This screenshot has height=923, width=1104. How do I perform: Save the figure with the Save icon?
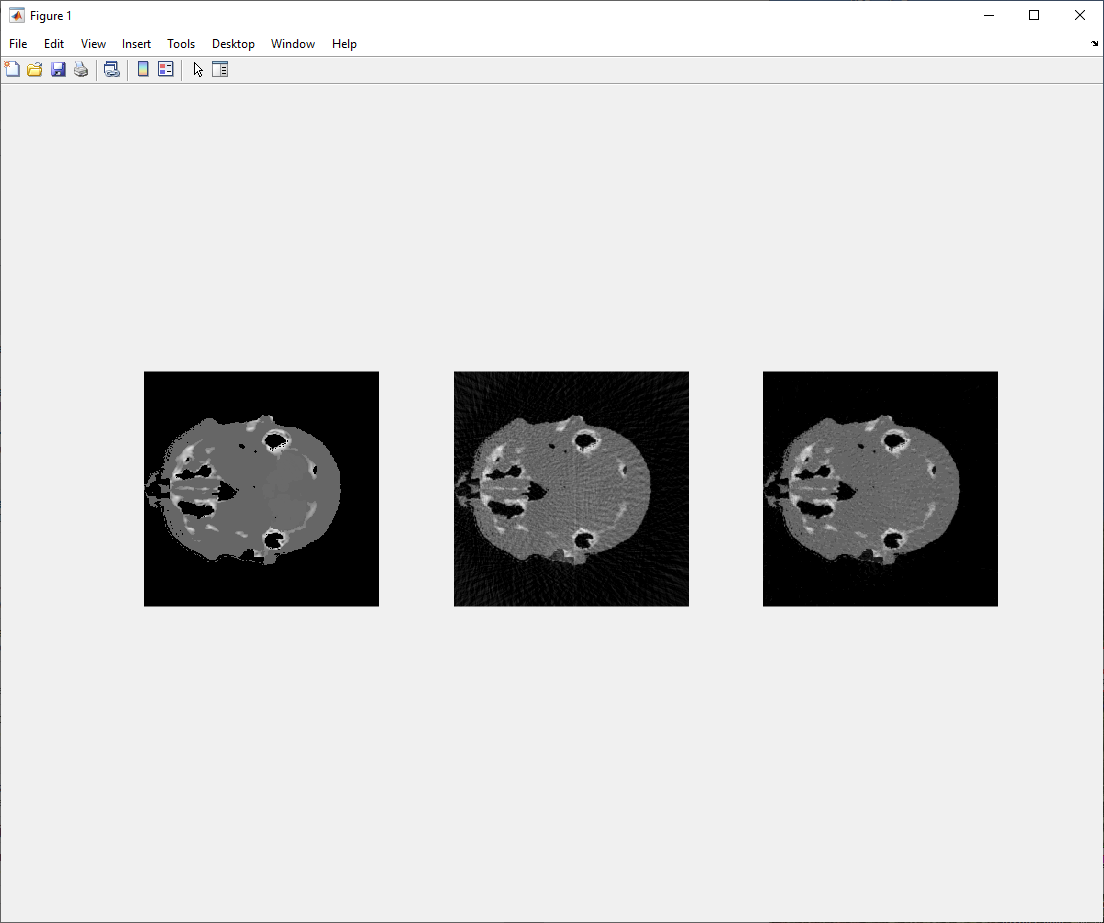(58, 69)
